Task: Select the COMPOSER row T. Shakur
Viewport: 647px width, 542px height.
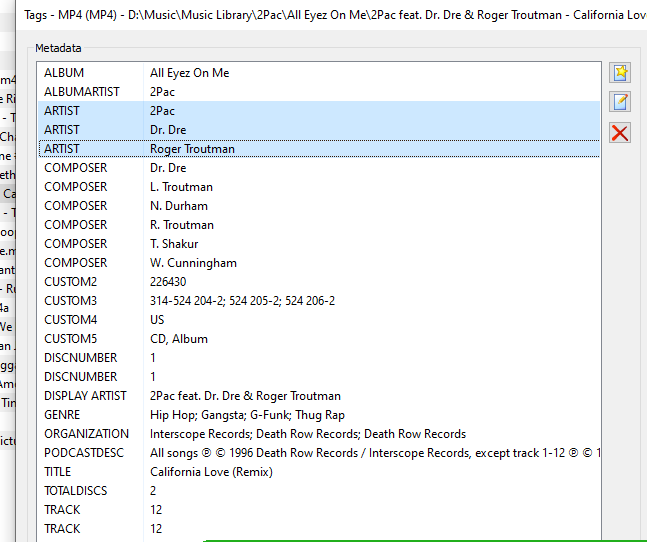Action: point(319,244)
